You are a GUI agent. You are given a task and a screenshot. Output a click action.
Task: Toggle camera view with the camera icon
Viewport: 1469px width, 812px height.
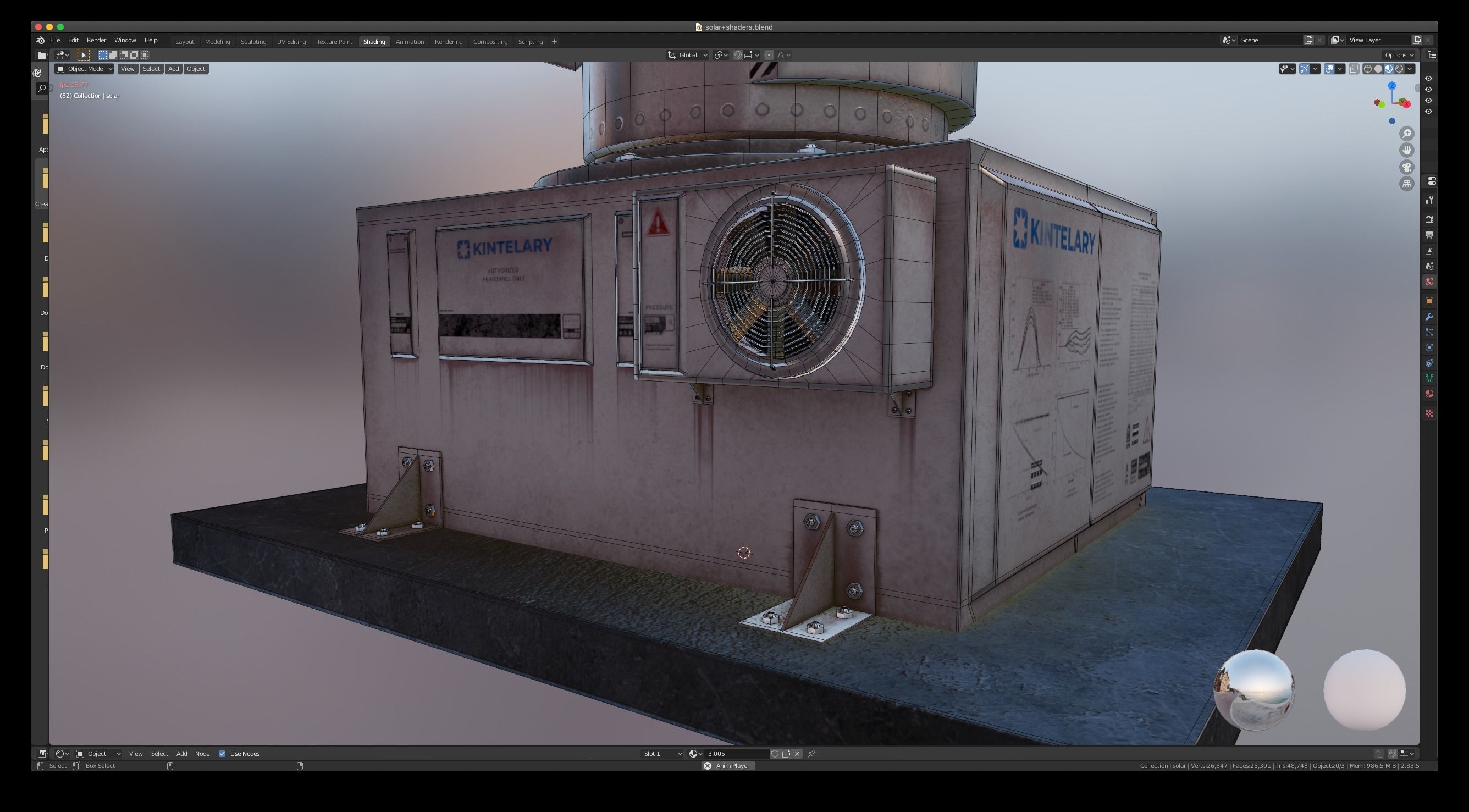[1406, 167]
